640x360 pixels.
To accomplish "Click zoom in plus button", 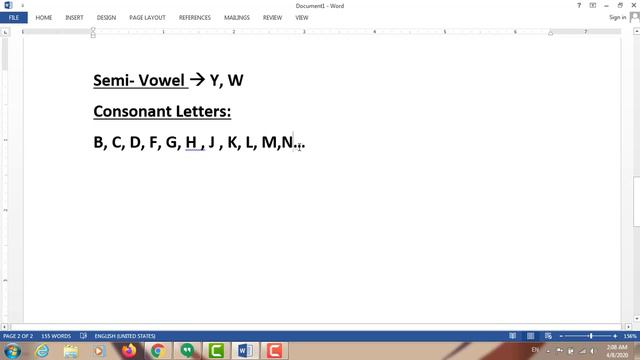I will (615, 336).
